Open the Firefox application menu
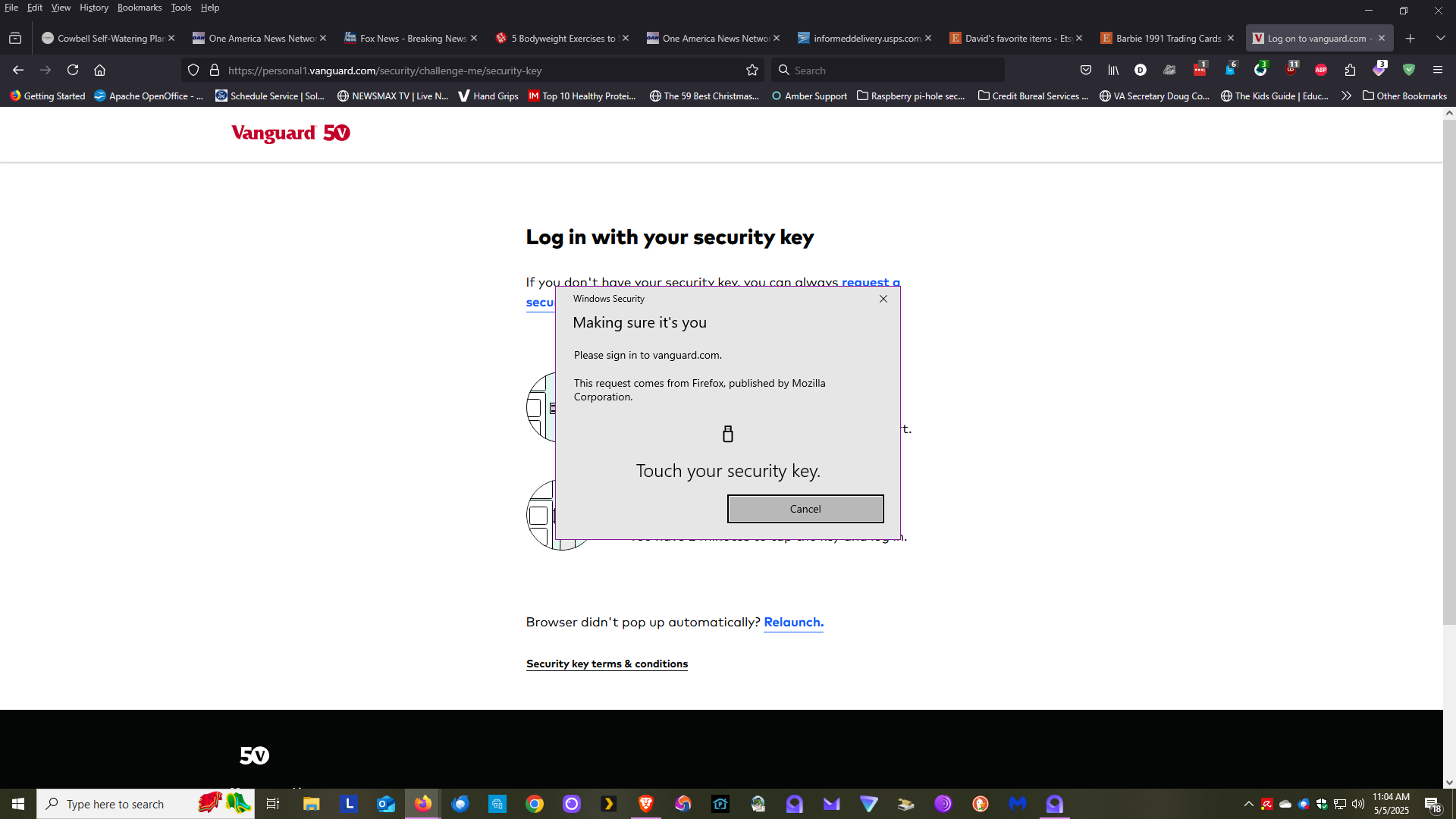Screen dimensions: 1456x819 pyautogui.click(x=1437, y=70)
